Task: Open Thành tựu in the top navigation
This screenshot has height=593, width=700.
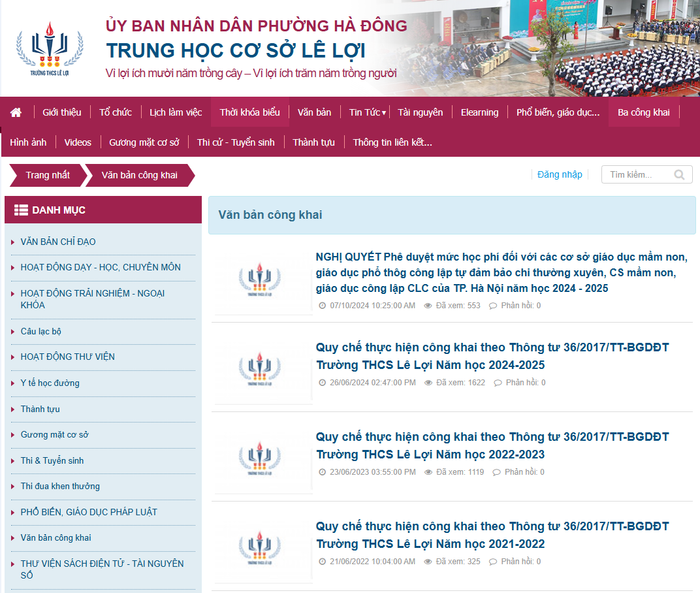Action: tap(314, 142)
